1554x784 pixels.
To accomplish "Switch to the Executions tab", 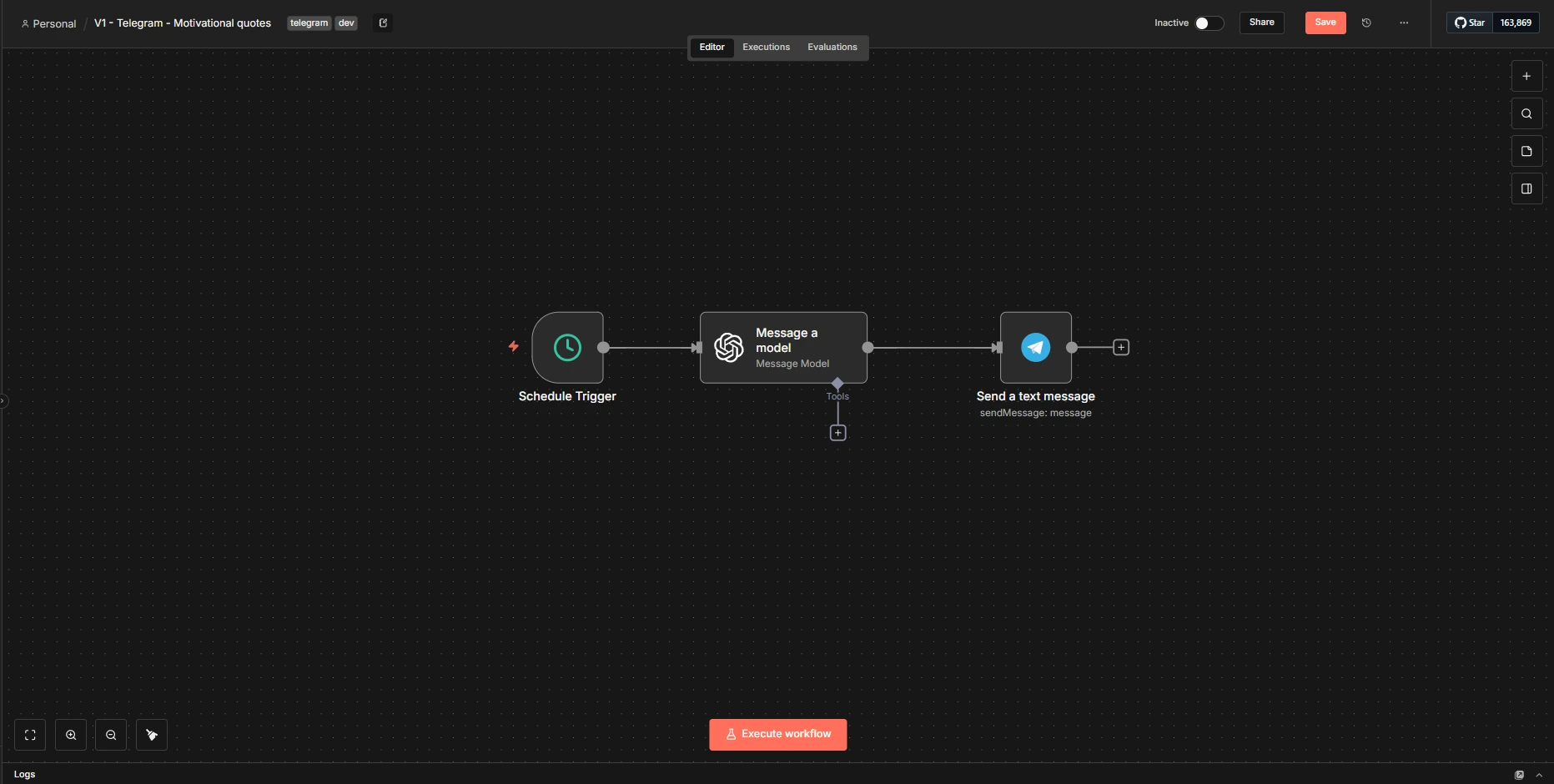I will (766, 48).
